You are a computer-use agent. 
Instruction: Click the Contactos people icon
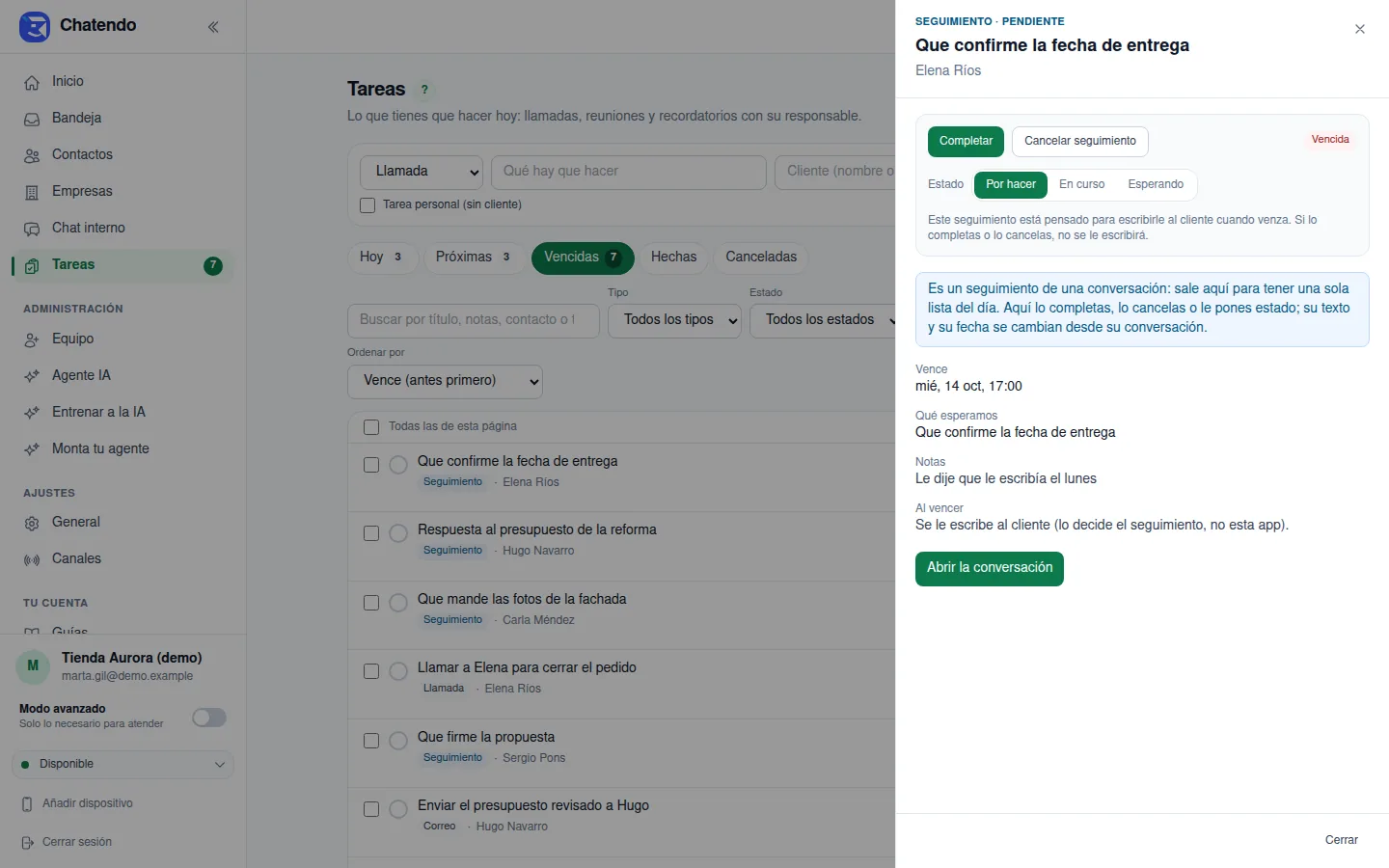pos(32,155)
